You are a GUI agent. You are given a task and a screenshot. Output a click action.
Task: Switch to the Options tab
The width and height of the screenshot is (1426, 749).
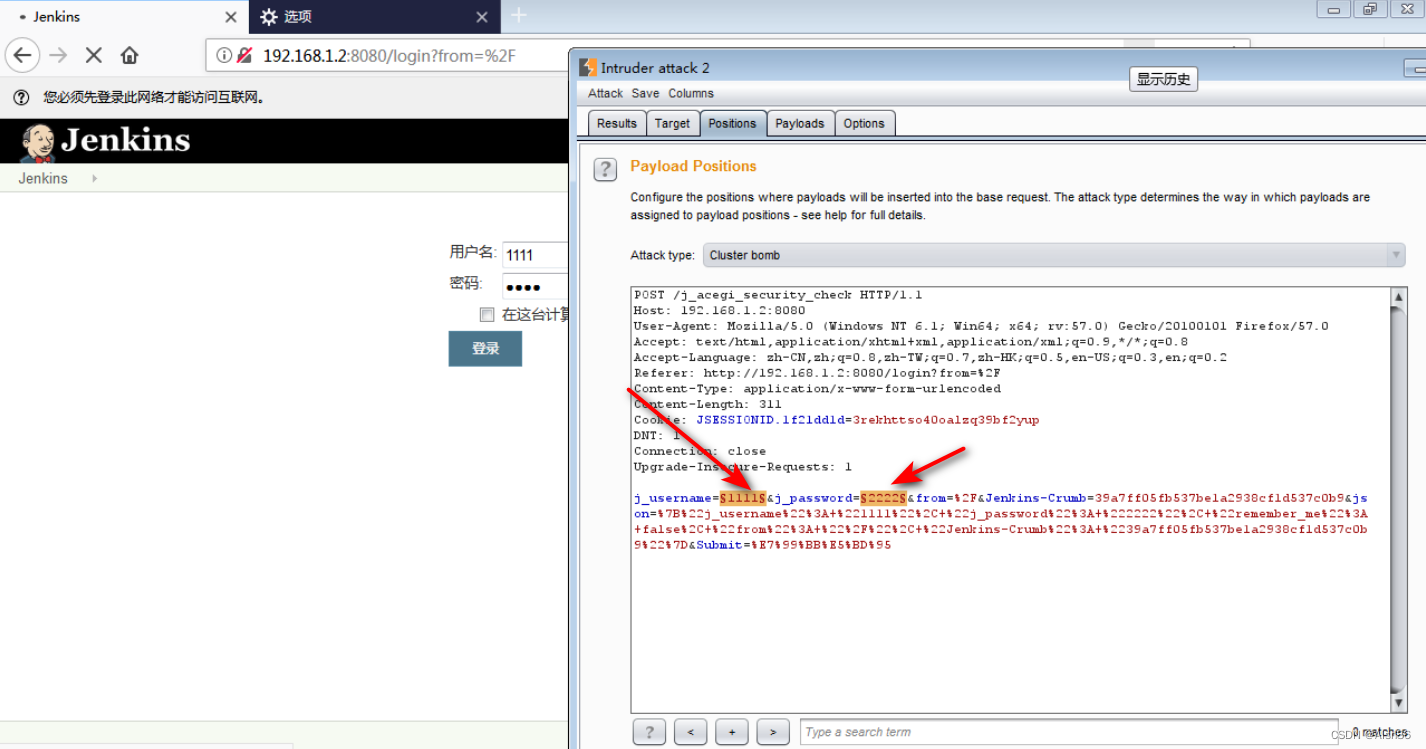[864, 123]
